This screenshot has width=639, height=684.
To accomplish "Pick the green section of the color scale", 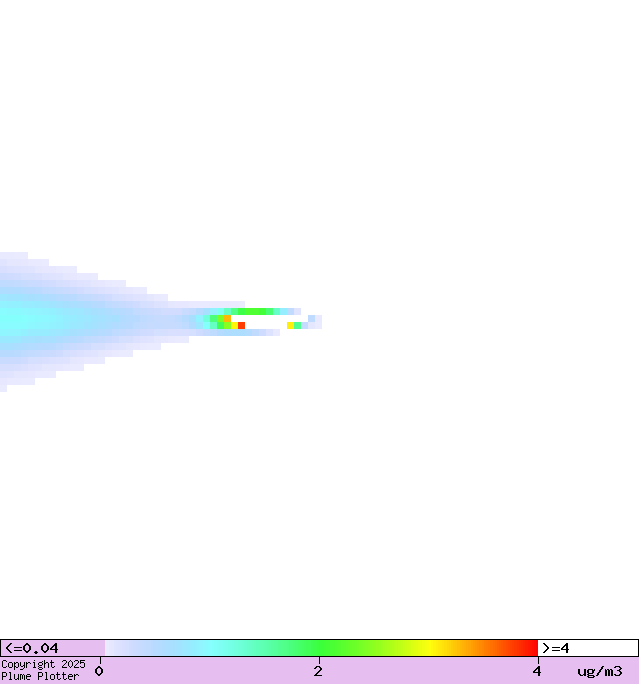I will click(x=320, y=648).
